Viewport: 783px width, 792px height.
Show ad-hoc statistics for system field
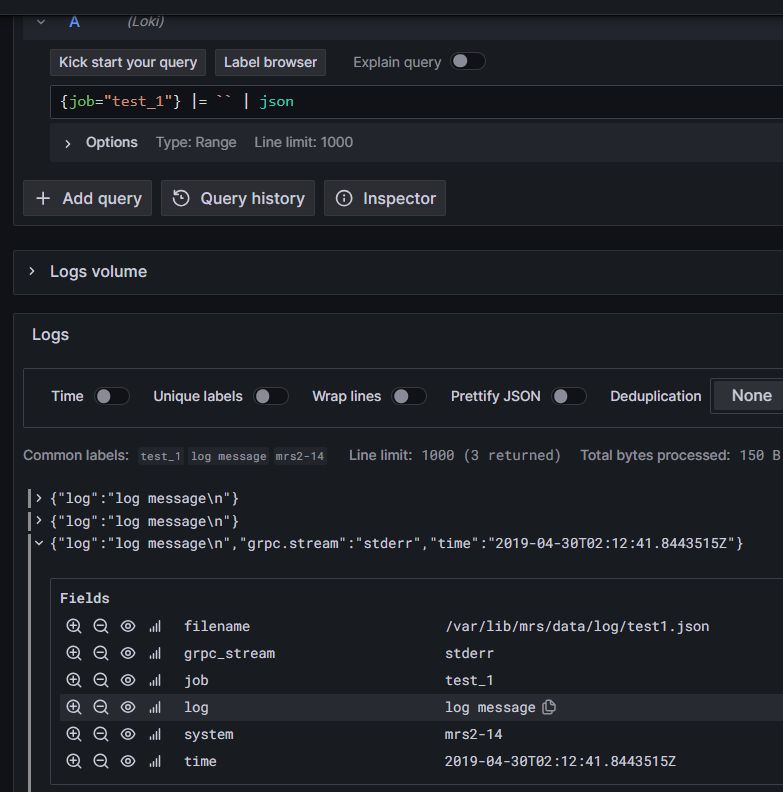(x=155, y=734)
